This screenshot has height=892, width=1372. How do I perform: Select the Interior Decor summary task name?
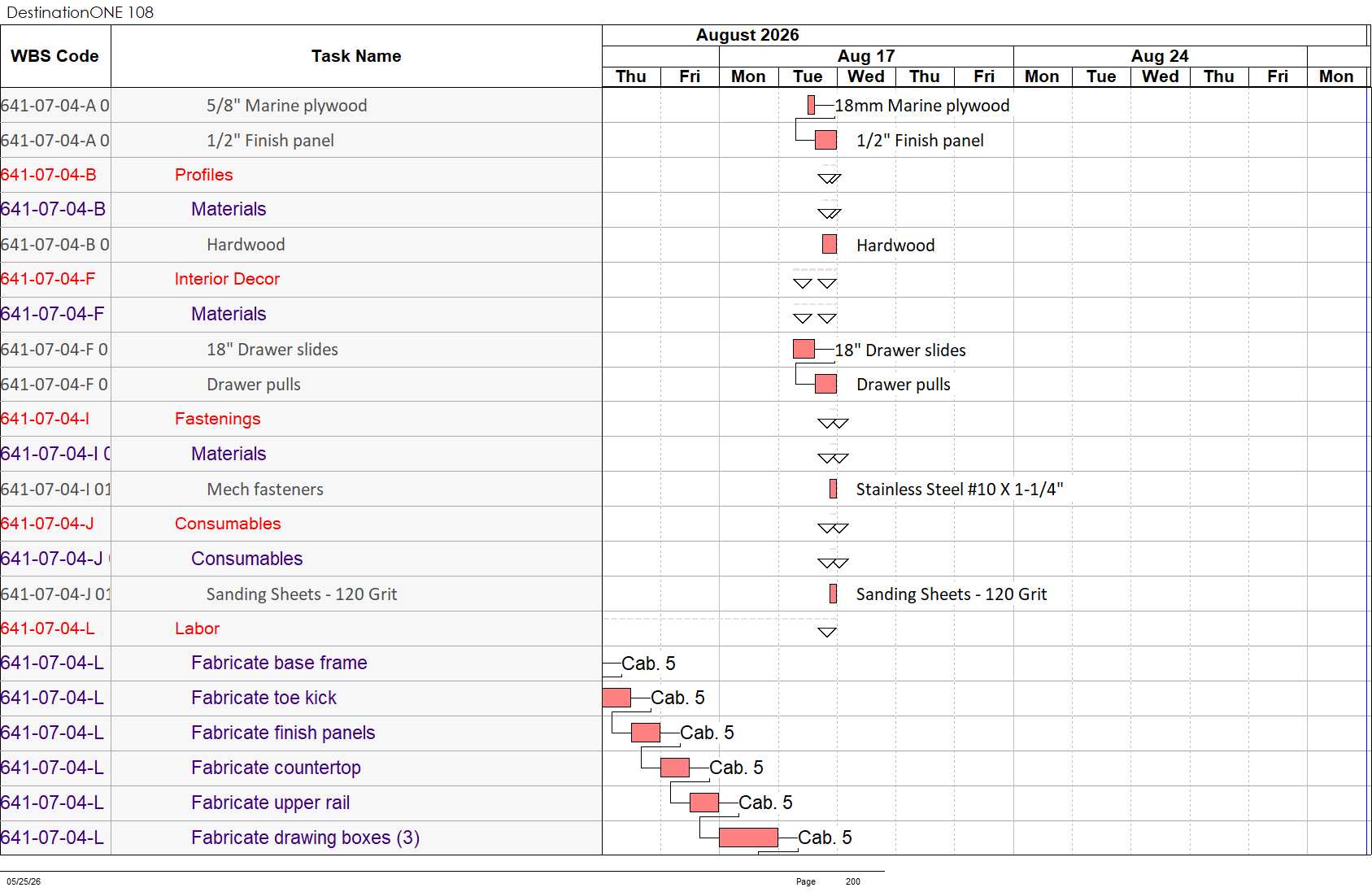pyautogui.click(x=227, y=279)
